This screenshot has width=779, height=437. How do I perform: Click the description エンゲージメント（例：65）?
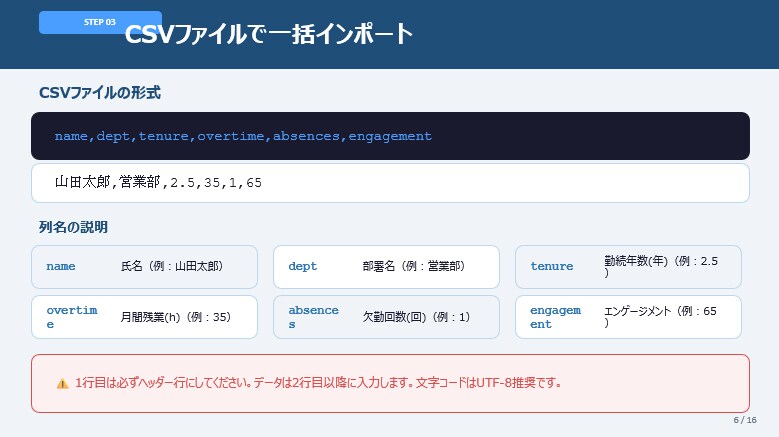point(660,316)
